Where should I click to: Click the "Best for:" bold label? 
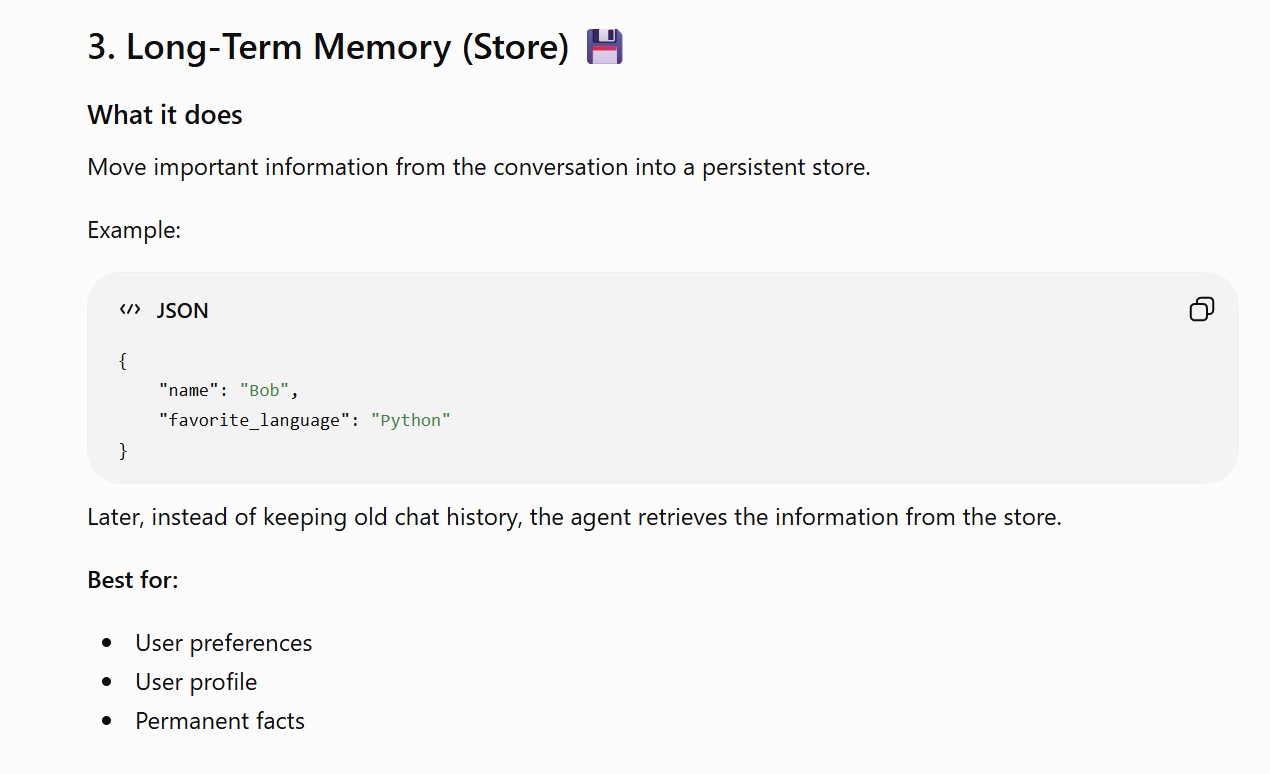[133, 580]
